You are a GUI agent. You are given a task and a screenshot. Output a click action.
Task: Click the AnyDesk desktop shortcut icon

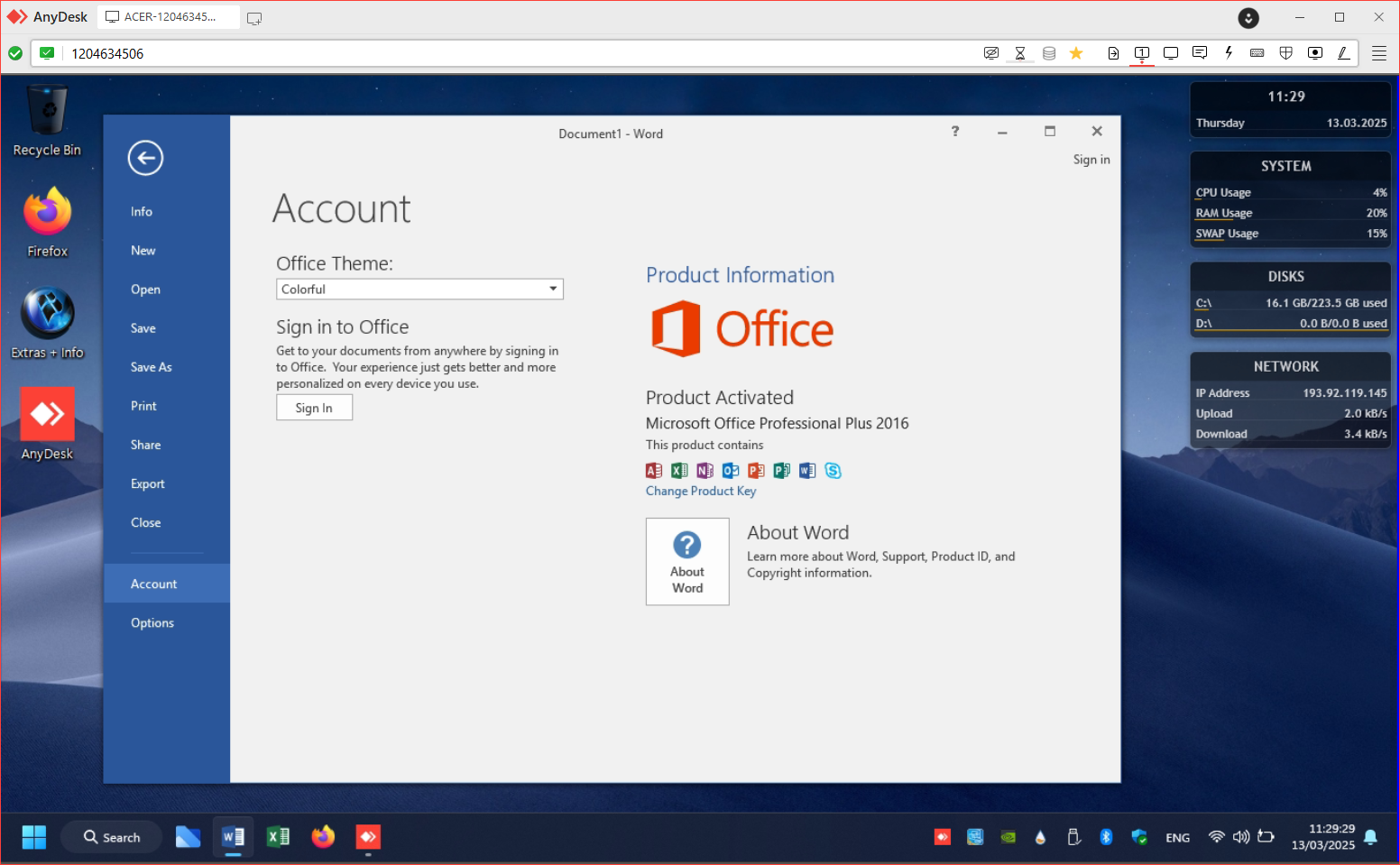pos(47,424)
